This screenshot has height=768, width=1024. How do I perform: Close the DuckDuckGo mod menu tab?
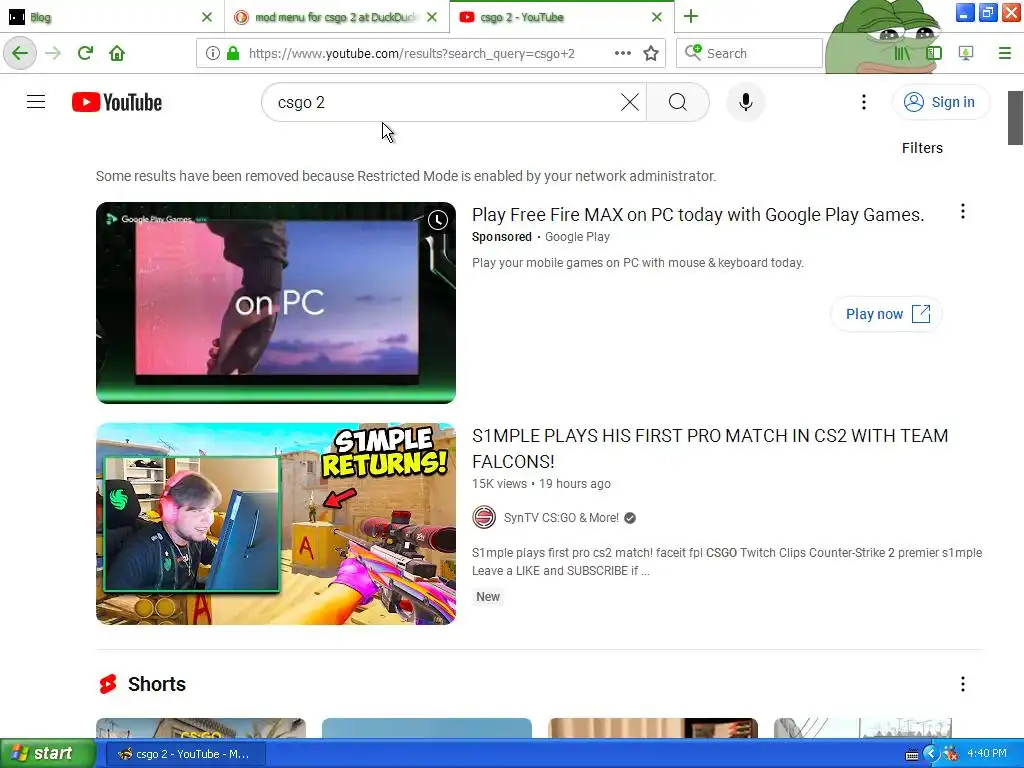(x=432, y=17)
